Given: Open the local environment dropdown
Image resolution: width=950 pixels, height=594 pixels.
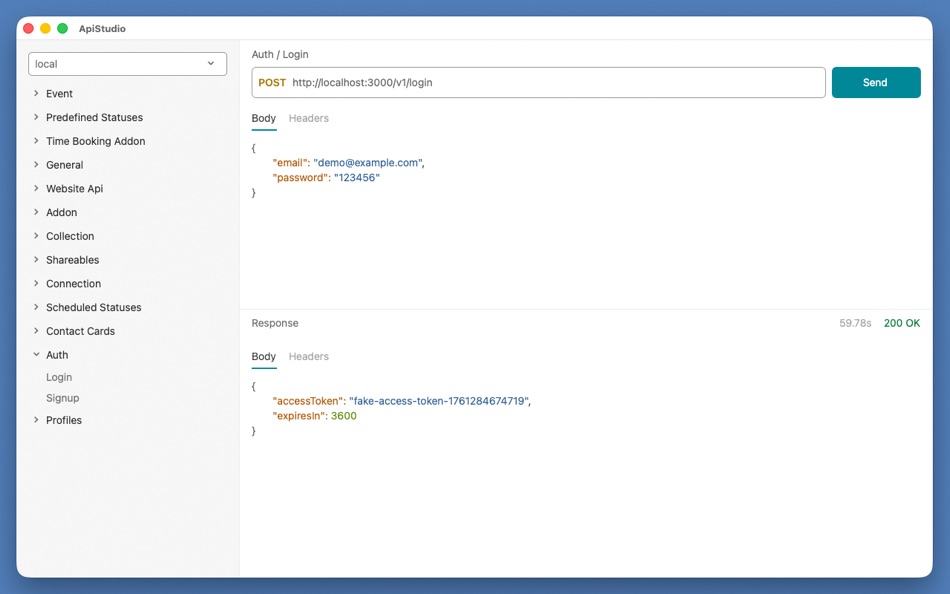Looking at the screenshot, I should tap(127, 64).
